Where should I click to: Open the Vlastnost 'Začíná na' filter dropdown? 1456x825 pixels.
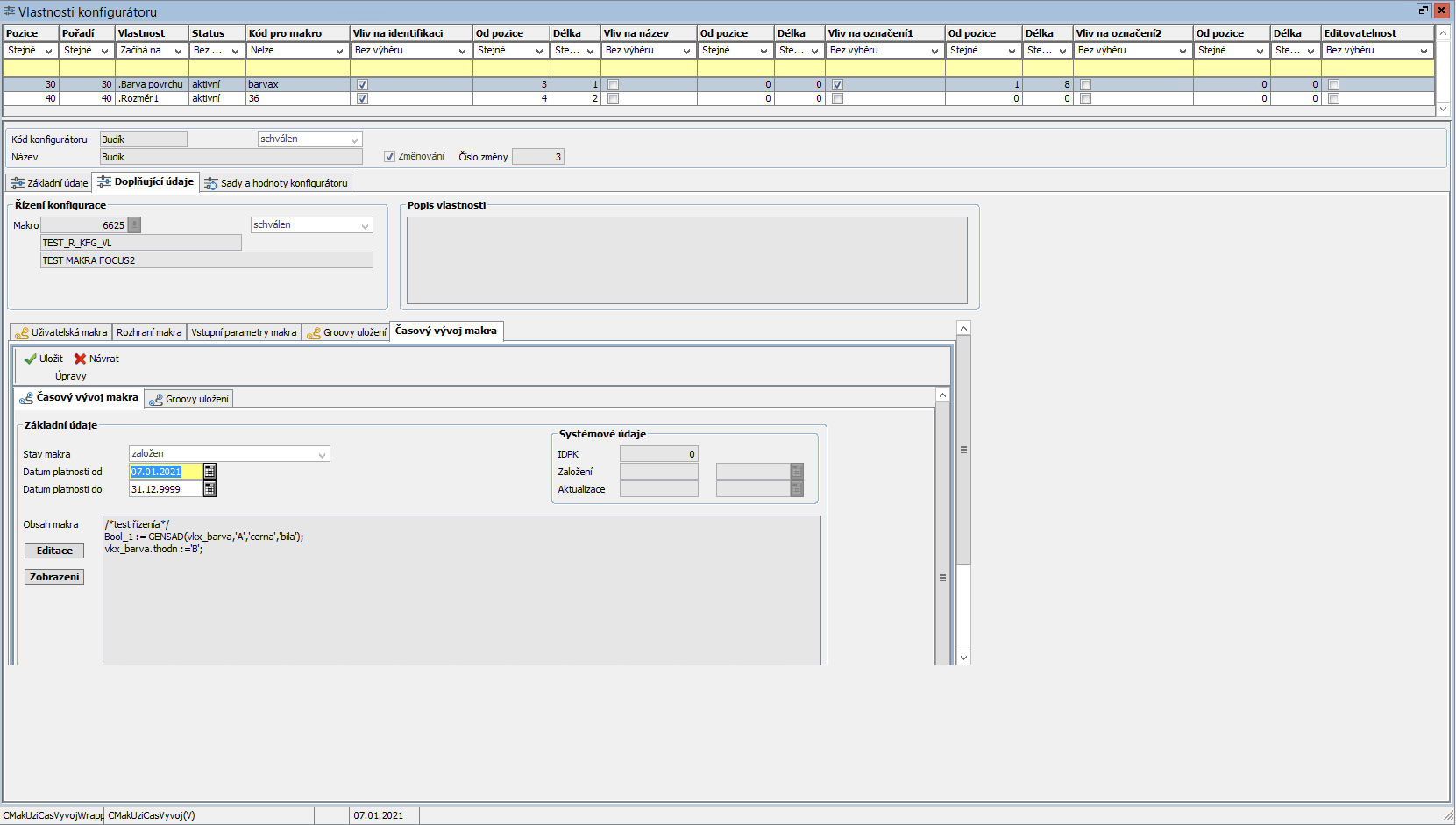click(x=178, y=51)
